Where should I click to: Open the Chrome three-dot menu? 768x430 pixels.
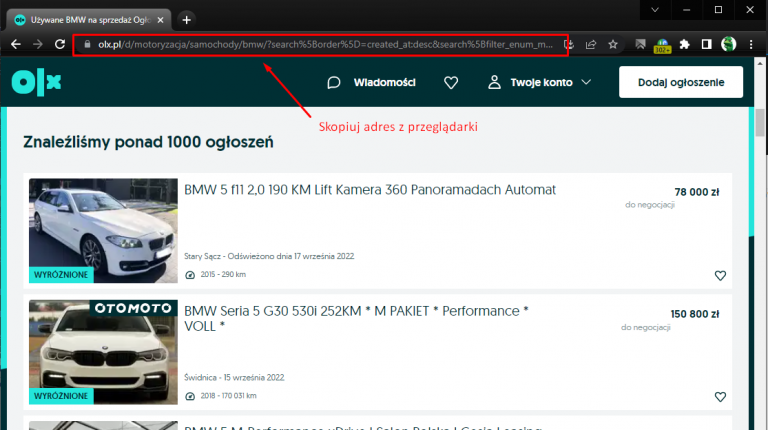point(753,44)
